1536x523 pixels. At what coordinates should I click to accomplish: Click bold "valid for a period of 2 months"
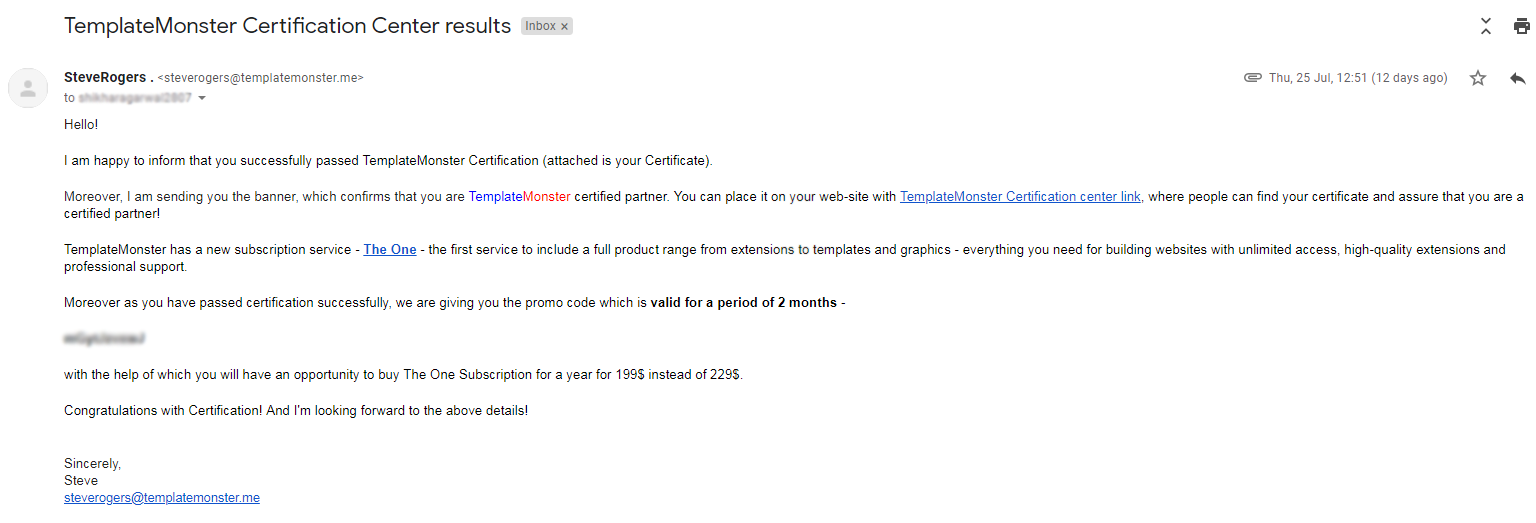point(743,303)
